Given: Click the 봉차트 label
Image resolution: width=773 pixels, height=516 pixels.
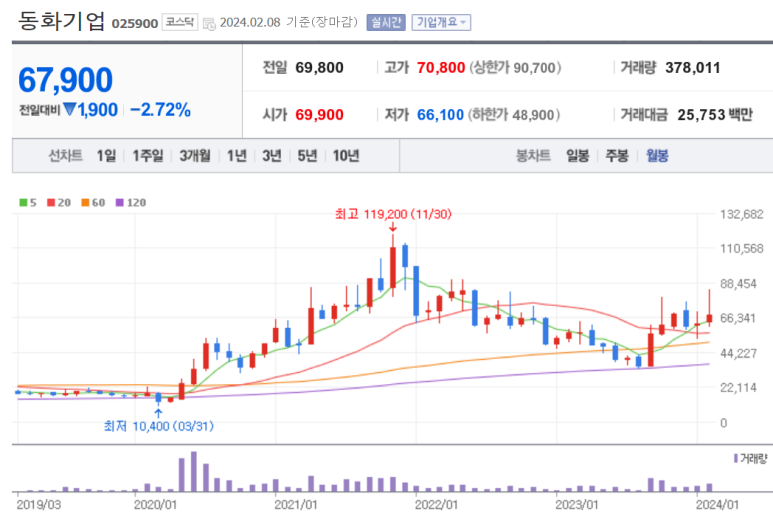Looking at the screenshot, I should 533,156.
